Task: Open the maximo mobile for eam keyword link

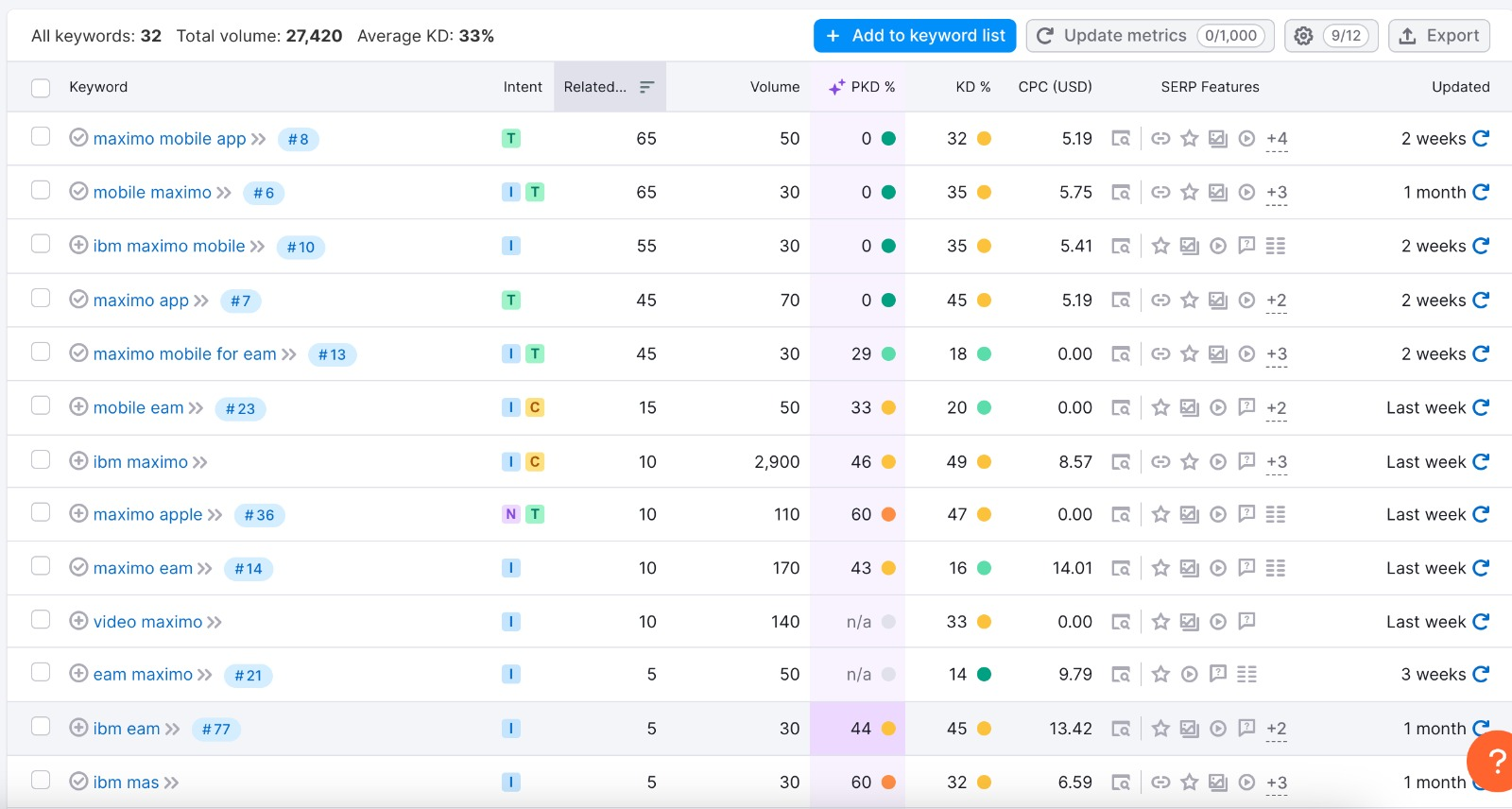Action: (x=185, y=354)
